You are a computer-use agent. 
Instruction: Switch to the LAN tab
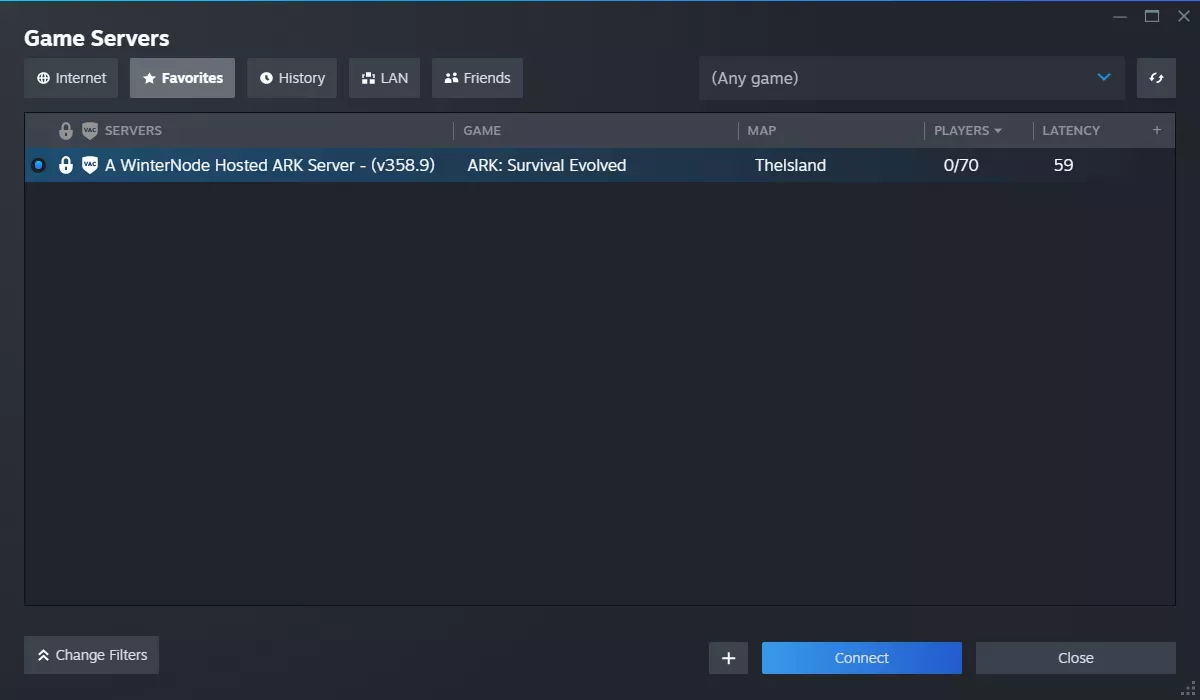(384, 77)
